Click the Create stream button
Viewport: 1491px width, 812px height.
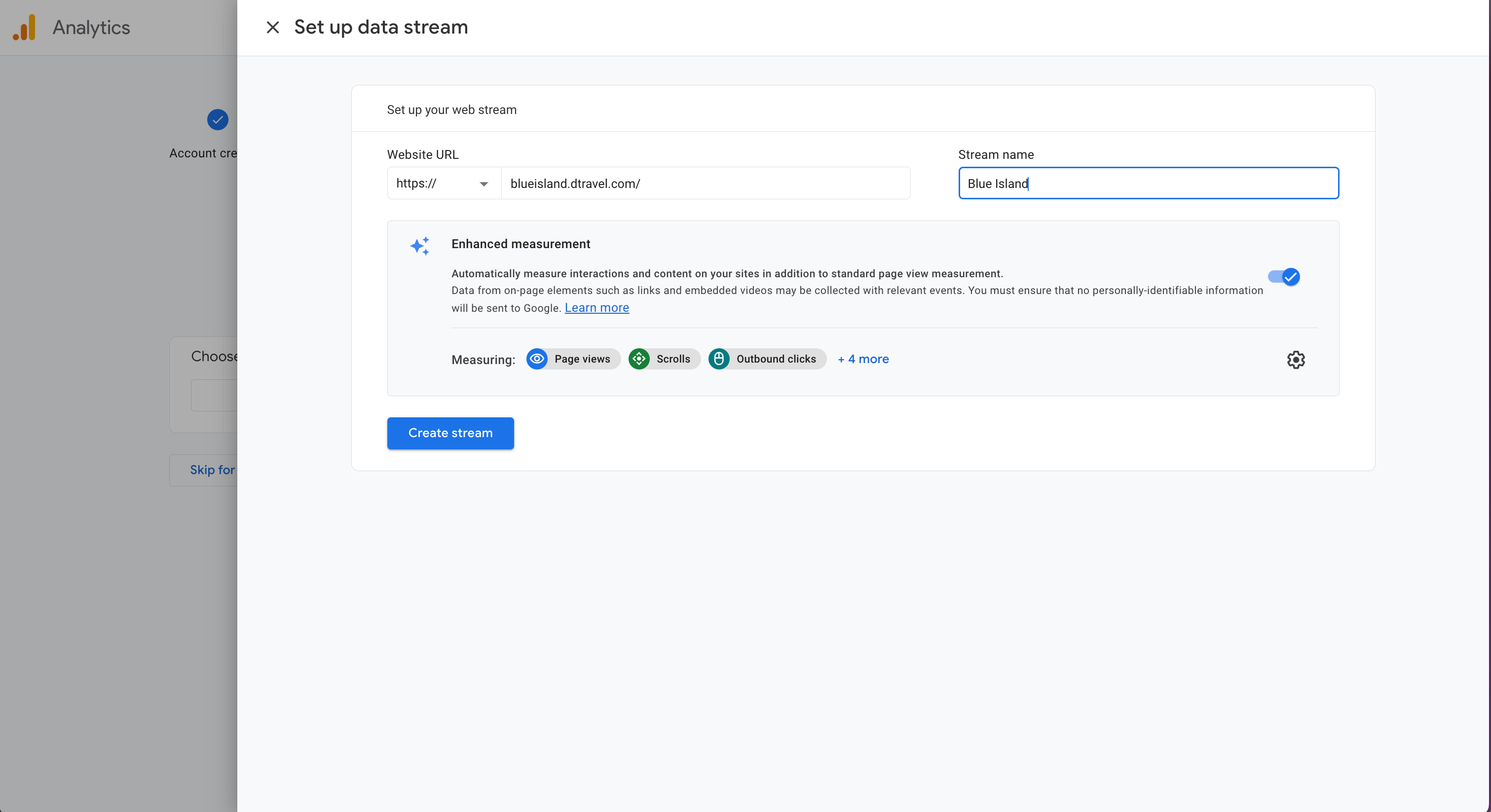coord(450,433)
